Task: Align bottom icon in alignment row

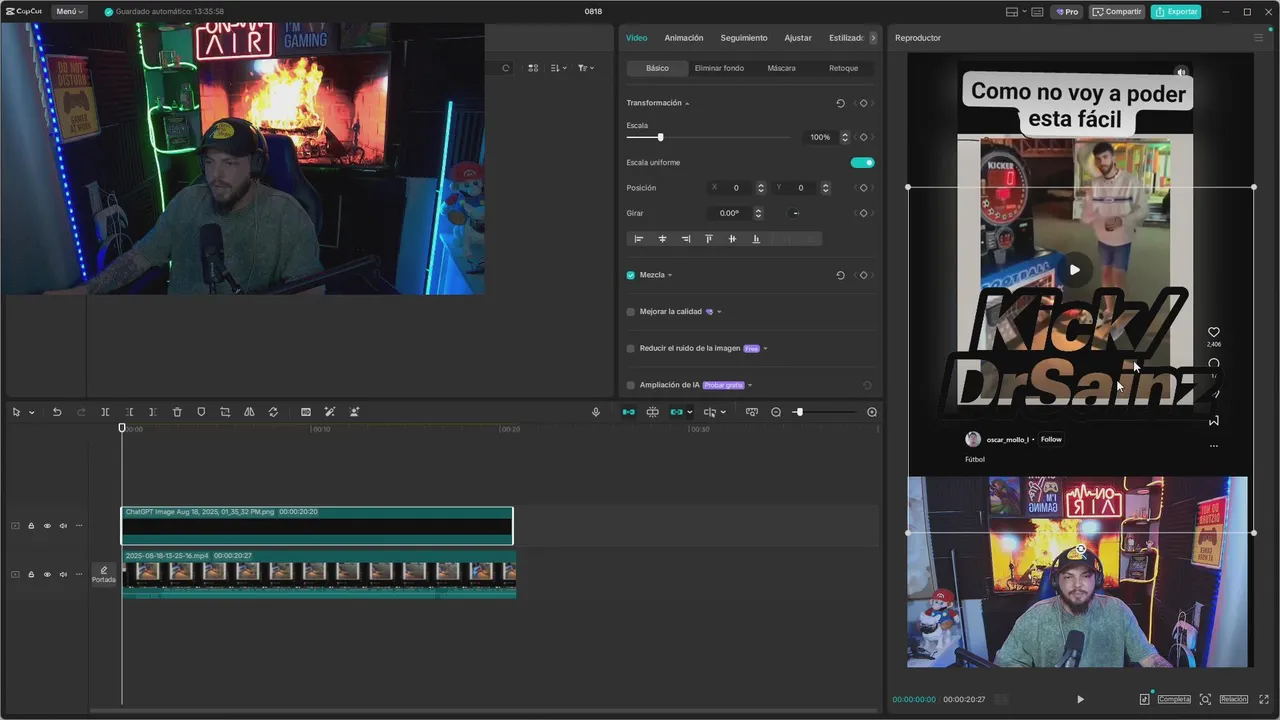Action: (756, 239)
